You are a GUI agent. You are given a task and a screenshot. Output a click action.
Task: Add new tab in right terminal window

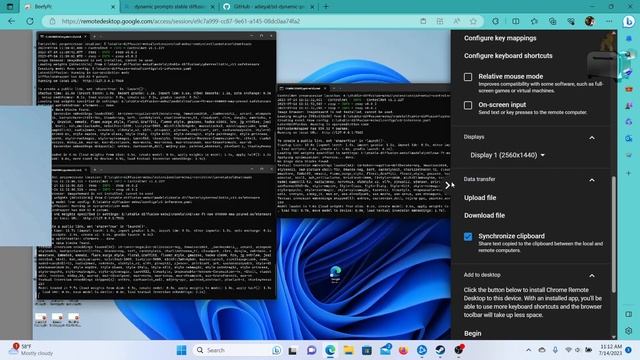pos(333,88)
